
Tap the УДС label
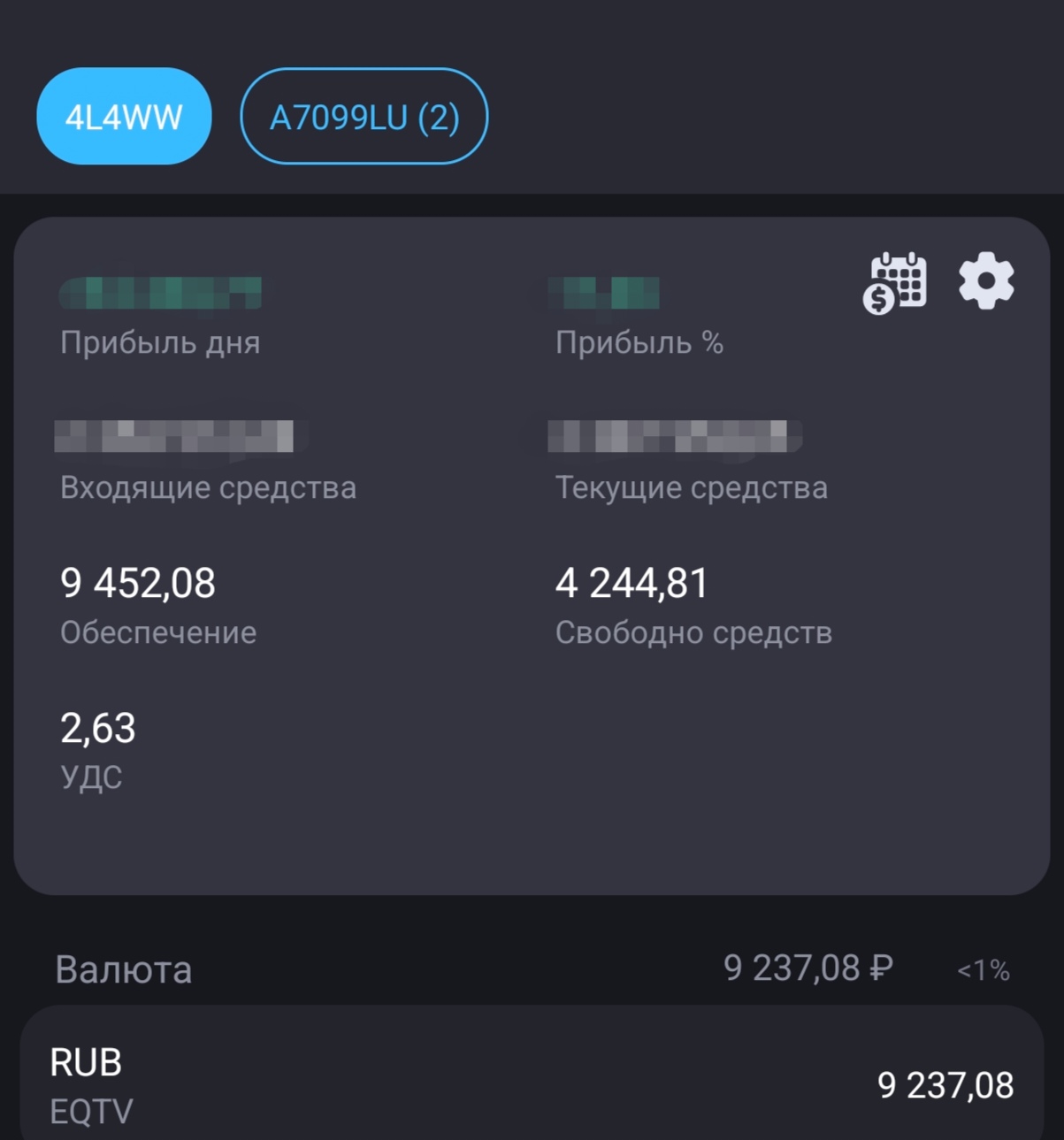point(91,777)
